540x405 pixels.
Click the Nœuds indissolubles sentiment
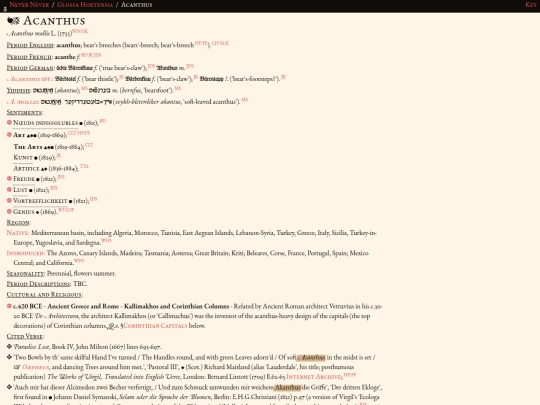45,123
